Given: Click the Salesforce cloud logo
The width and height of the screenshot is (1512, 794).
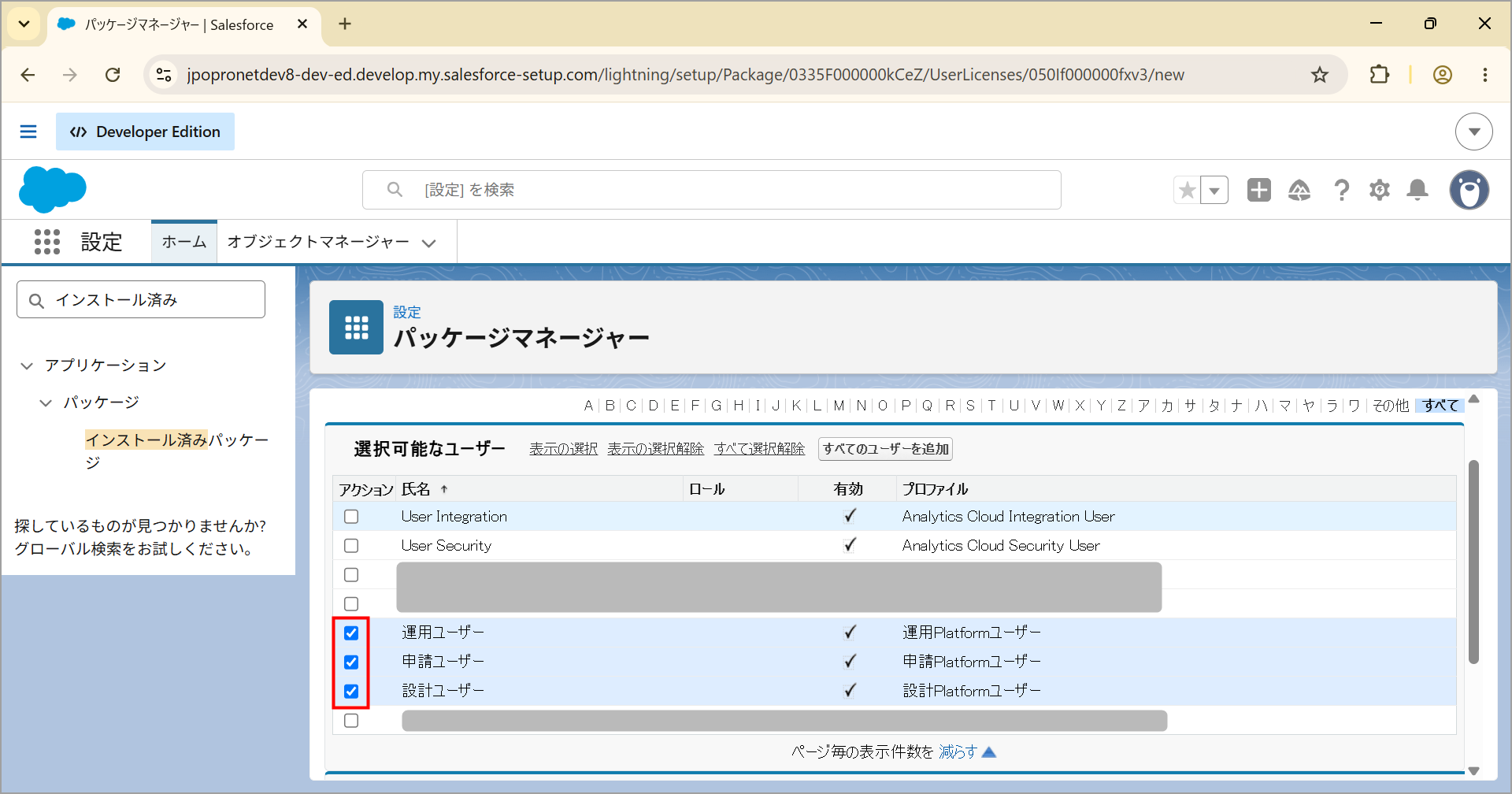Looking at the screenshot, I should (x=52, y=190).
